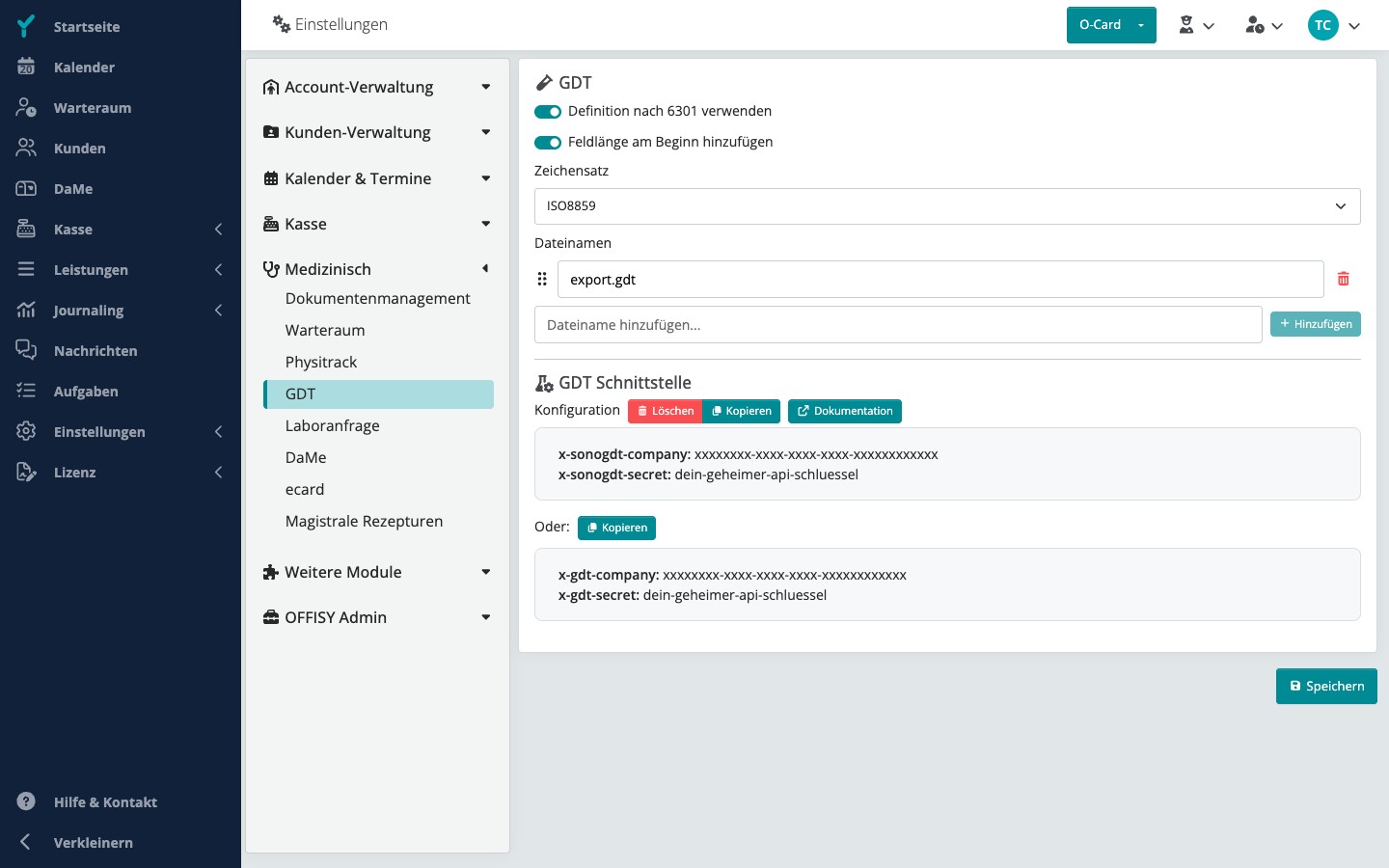Expand Weitere Module section arrow
Viewport: 1389px width, 868px height.
click(486, 572)
